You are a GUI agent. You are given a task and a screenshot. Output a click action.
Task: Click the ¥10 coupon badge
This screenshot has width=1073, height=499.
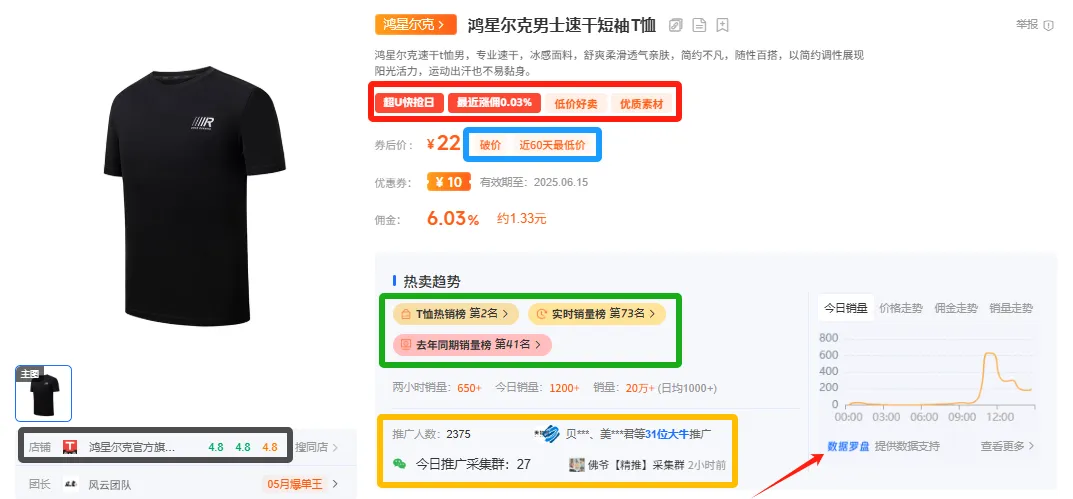click(448, 182)
